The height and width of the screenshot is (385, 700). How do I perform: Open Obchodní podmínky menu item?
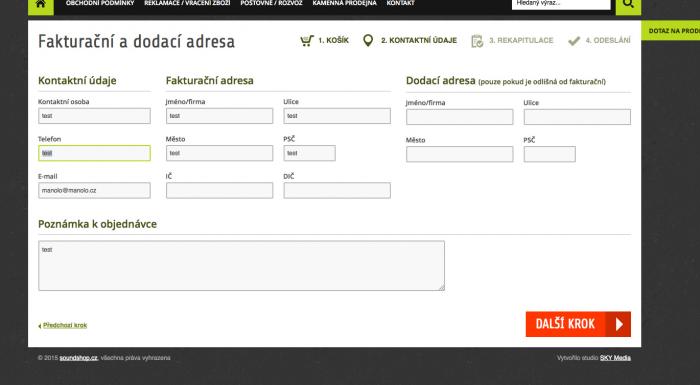pyautogui.click(x=100, y=3)
